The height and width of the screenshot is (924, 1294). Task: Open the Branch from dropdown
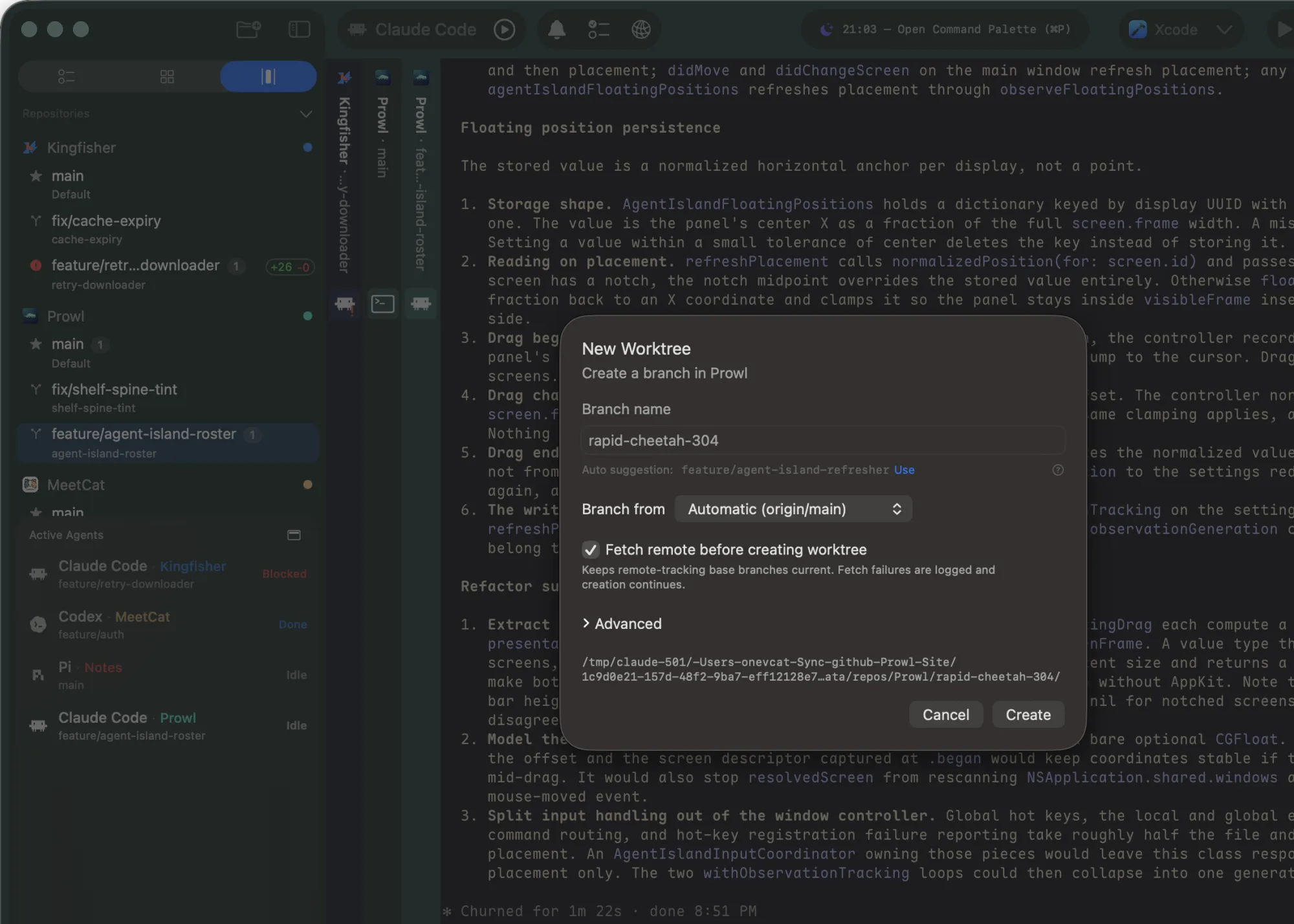click(x=793, y=509)
